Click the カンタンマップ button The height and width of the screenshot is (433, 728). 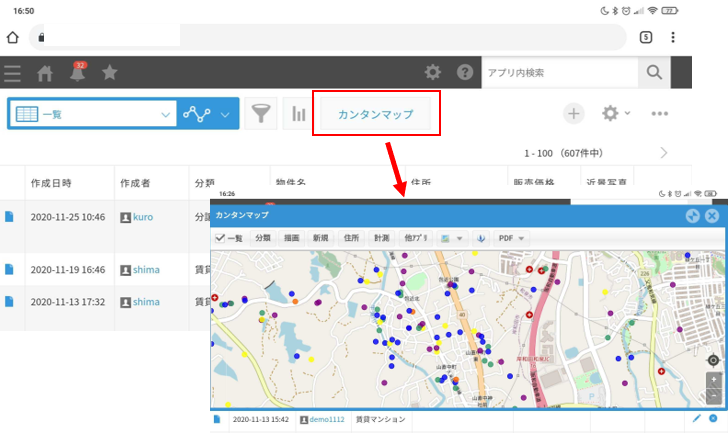tap(376, 114)
